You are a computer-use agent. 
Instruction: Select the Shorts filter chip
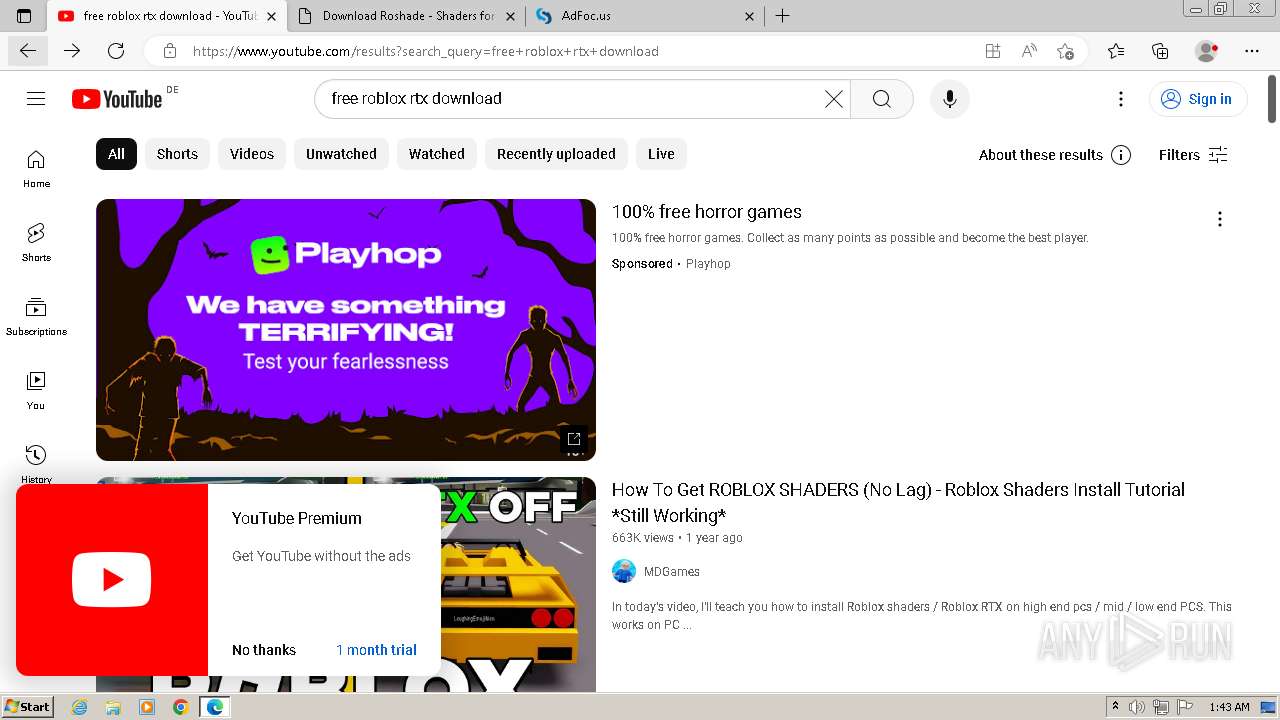177,154
